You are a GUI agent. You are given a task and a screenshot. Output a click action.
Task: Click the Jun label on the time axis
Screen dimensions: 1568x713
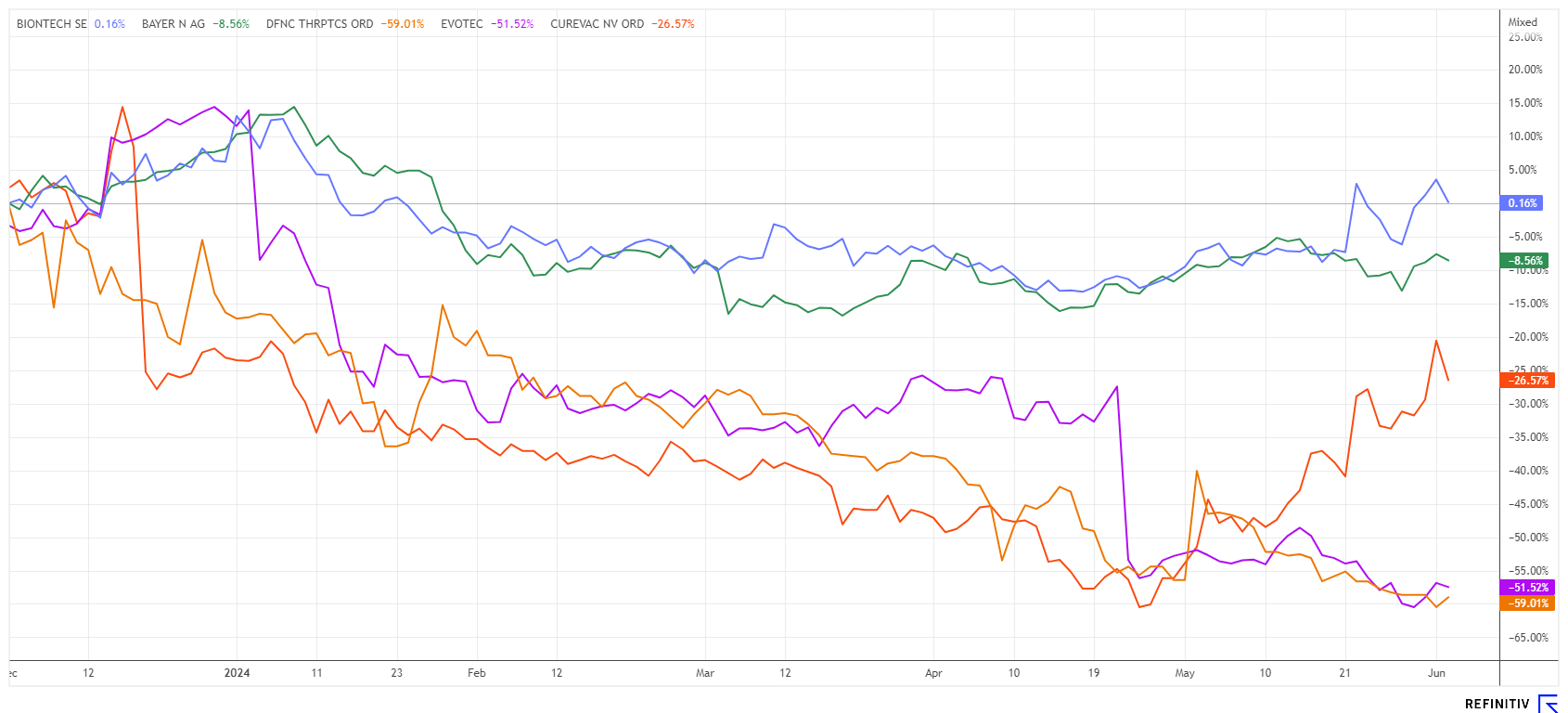1436,673
